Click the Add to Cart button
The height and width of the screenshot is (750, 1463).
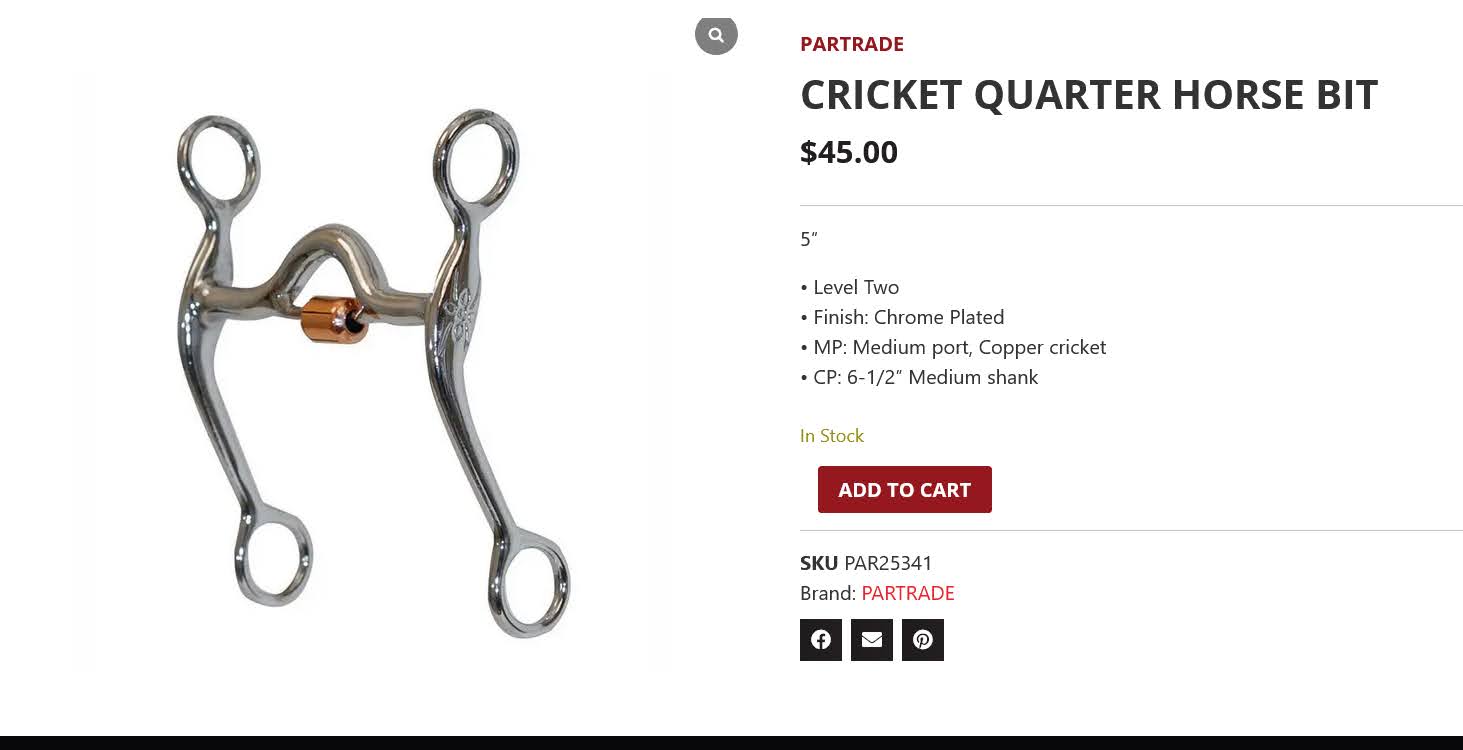pos(905,490)
